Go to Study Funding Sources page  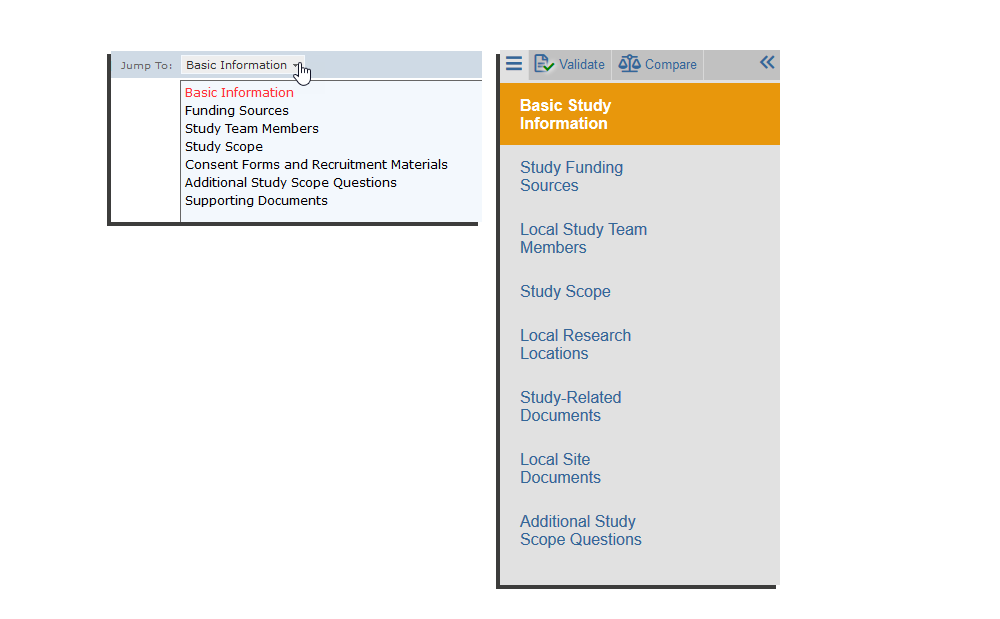coord(571,177)
